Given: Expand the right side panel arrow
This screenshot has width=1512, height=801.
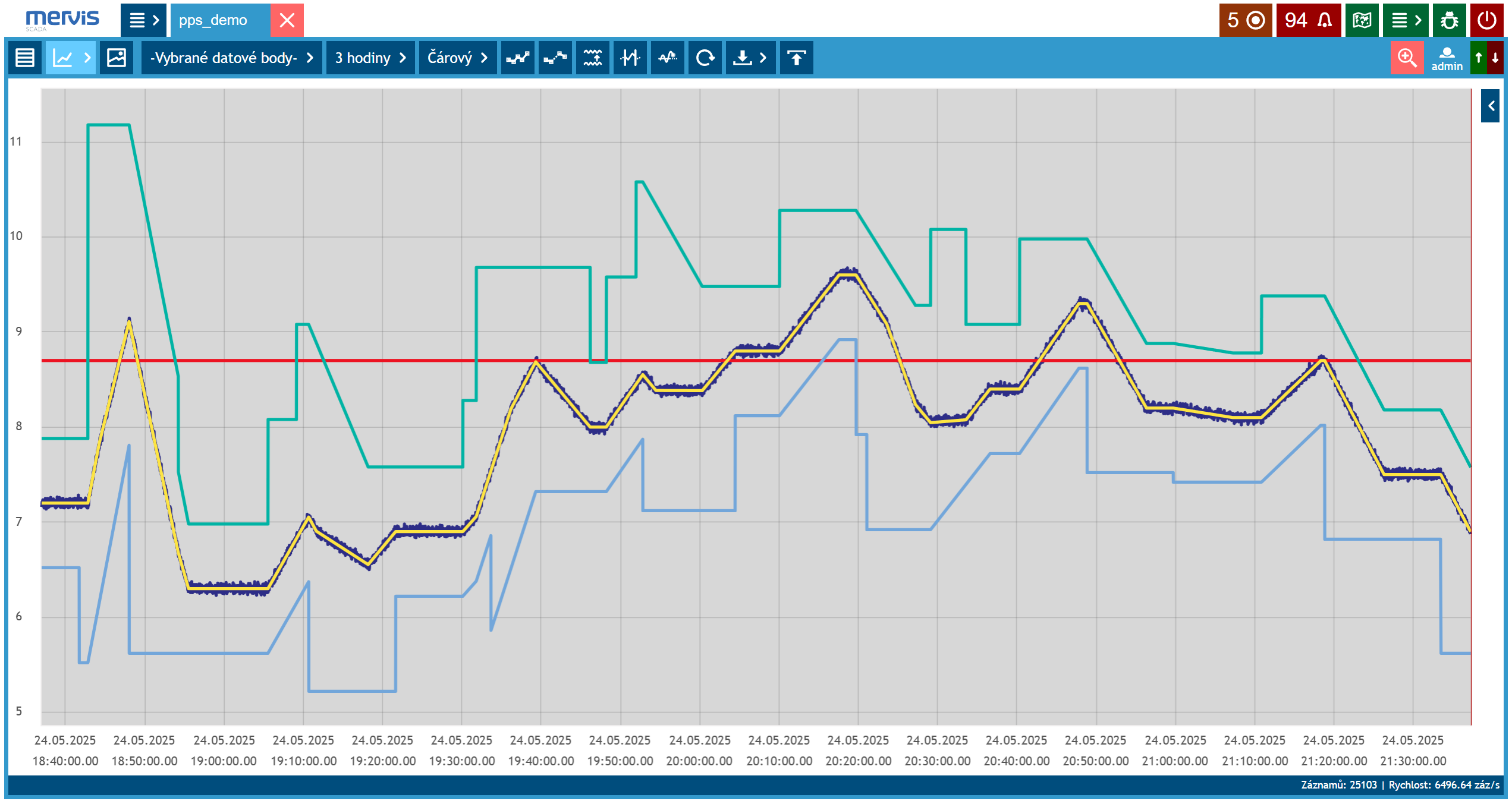Looking at the screenshot, I should (x=1491, y=106).
